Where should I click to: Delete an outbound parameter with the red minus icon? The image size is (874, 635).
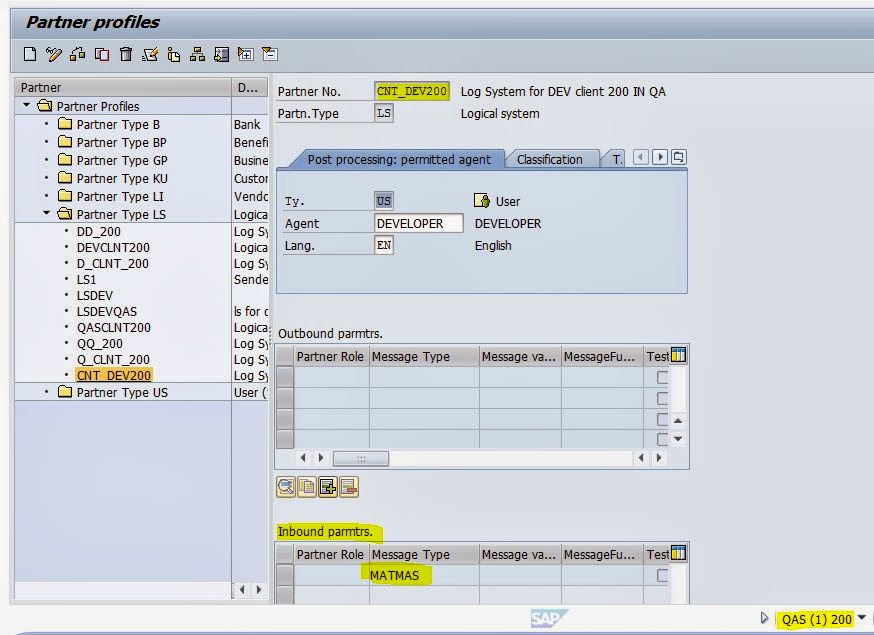pos(347,488)
